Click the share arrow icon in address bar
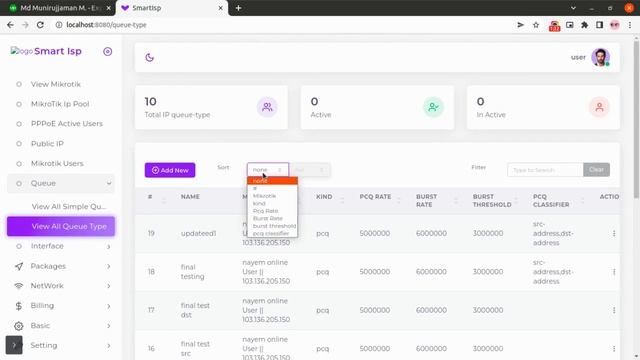640x360 pixels. 520,25
